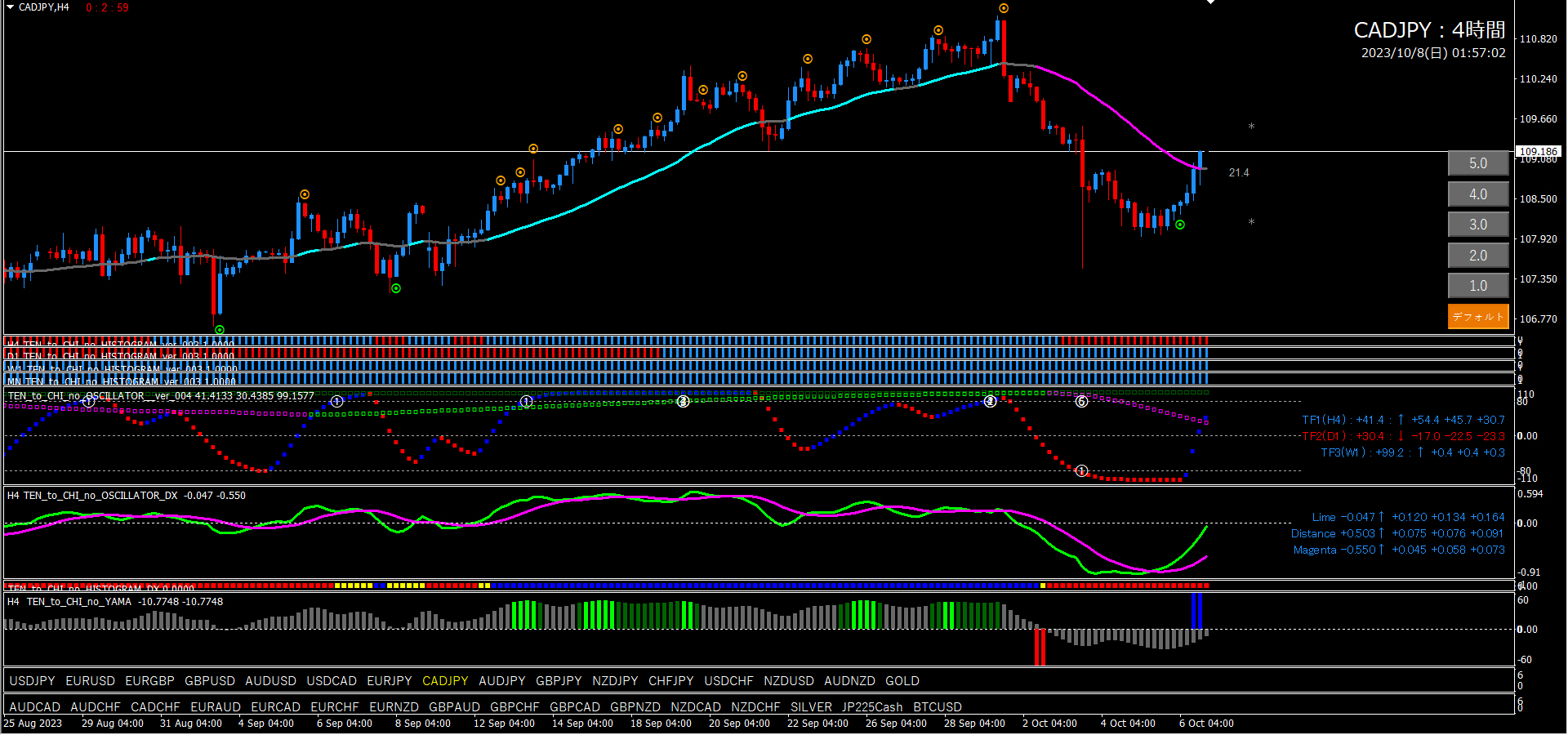Load EURCHF chart
The image size is (1568, 735).
(335, 707)
